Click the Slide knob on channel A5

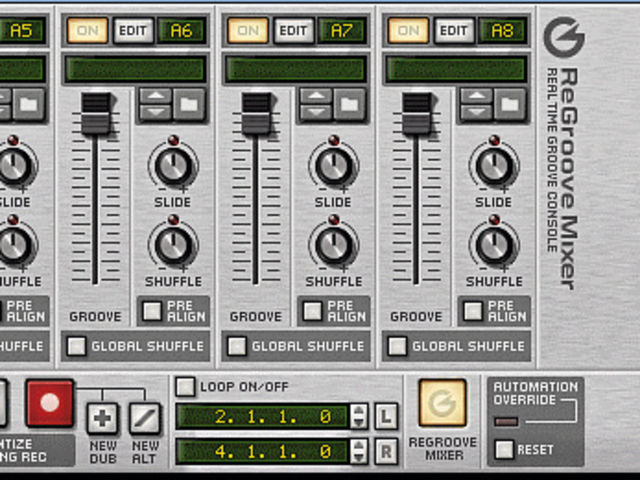pos(14,166)
